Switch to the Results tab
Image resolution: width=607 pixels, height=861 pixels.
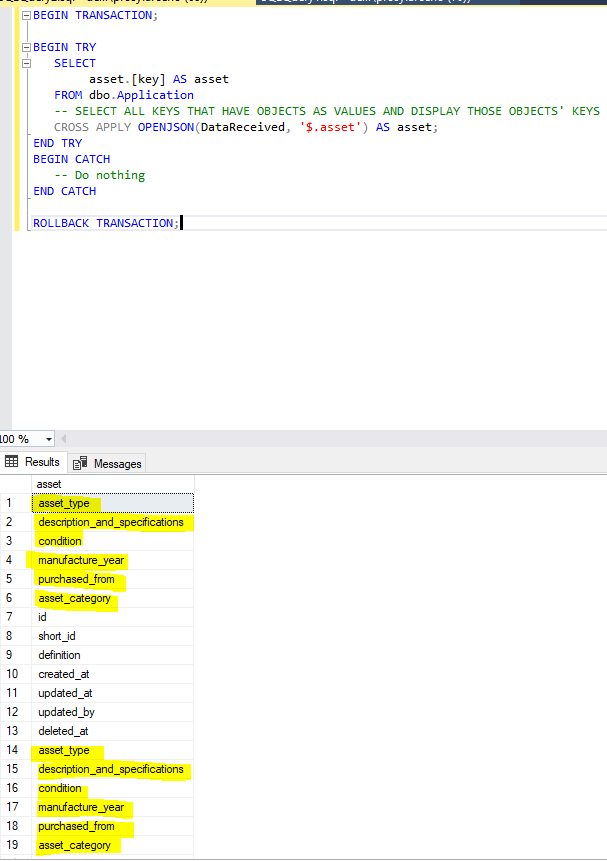(x=34, y=462)
